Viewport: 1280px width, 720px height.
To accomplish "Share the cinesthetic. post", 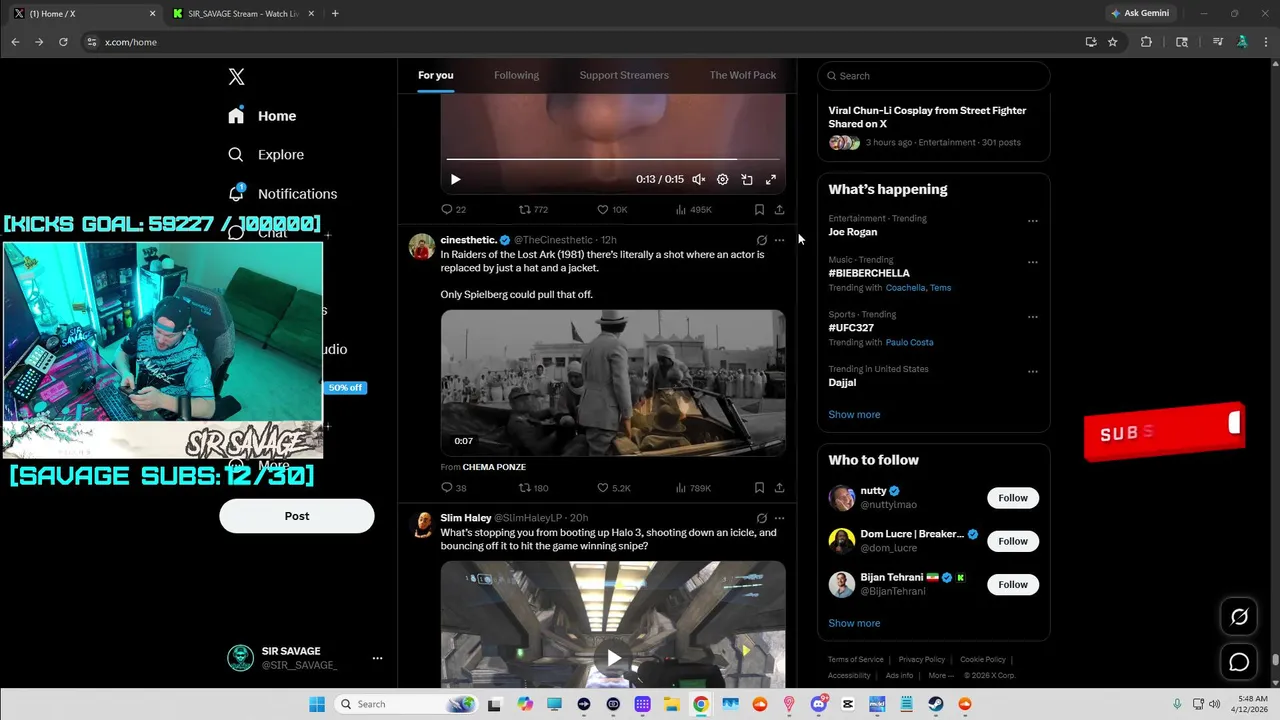I will click(779, 488).
